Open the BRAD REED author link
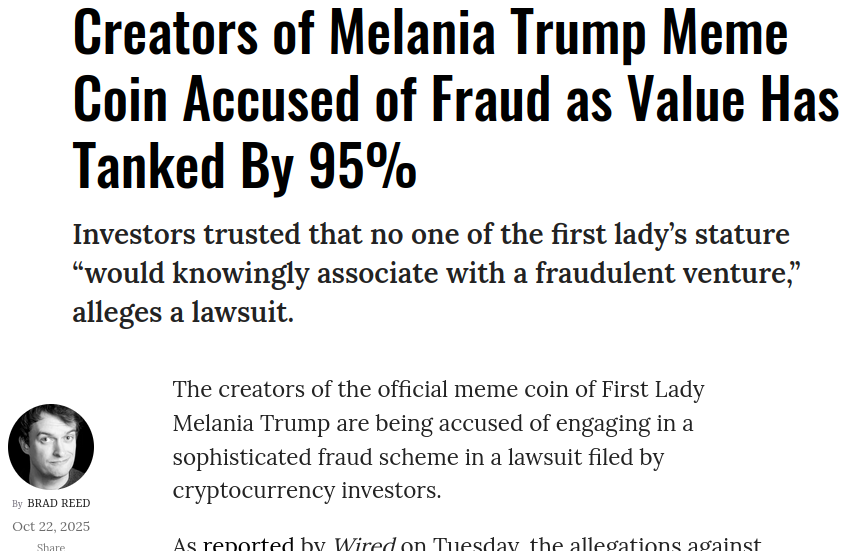 [58, 503]
